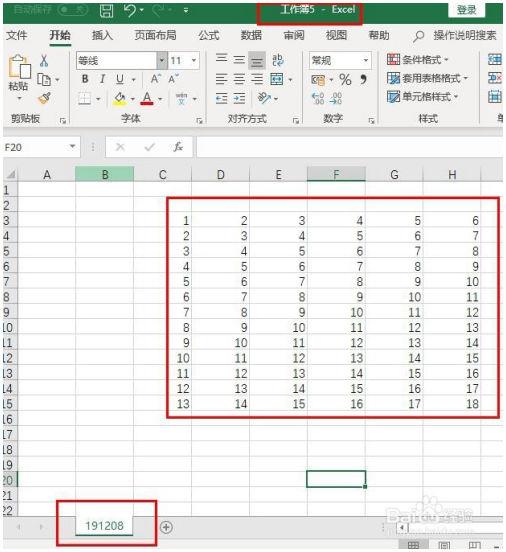Select the Cut scissors icon

pyautogui.click(x=44, y=61)
